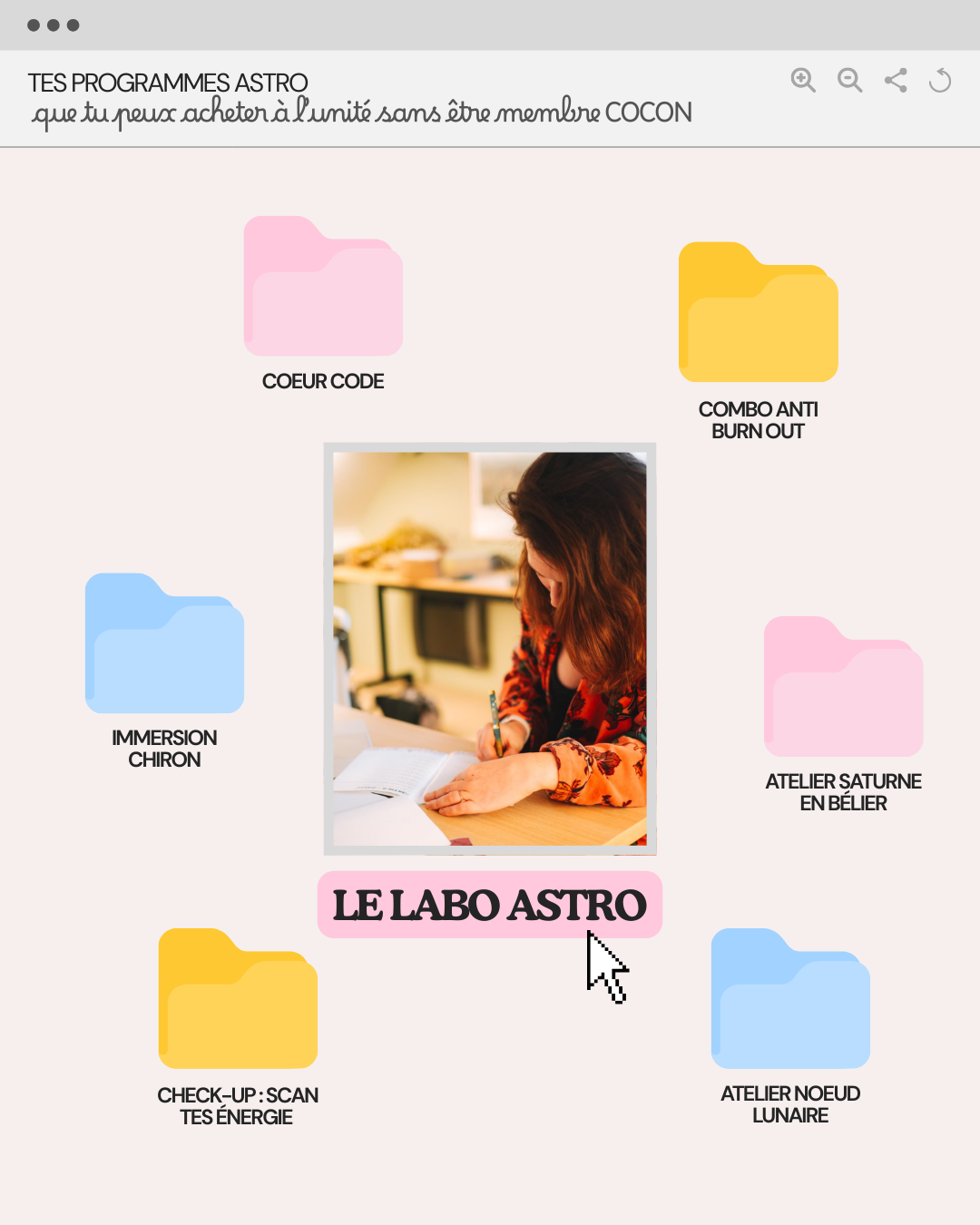Select the photo of the woman writing
980x1225 pixels.
coord(490,649)
